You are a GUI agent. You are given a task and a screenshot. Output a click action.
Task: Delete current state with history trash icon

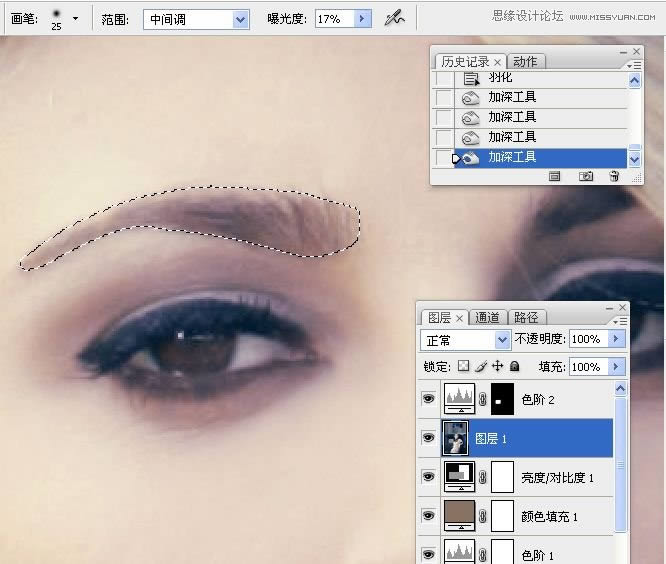tap(614, 176)
